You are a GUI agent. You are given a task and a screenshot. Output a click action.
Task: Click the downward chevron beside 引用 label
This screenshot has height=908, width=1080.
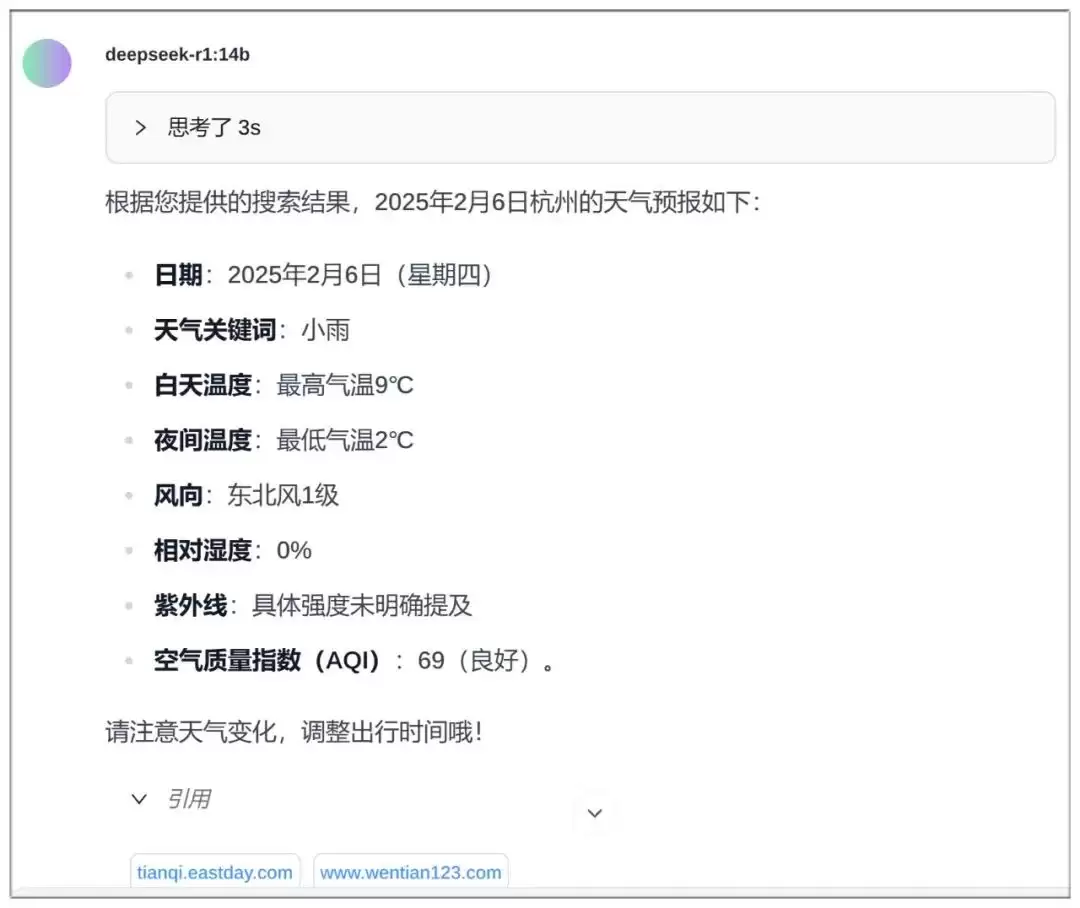point(139,799)
